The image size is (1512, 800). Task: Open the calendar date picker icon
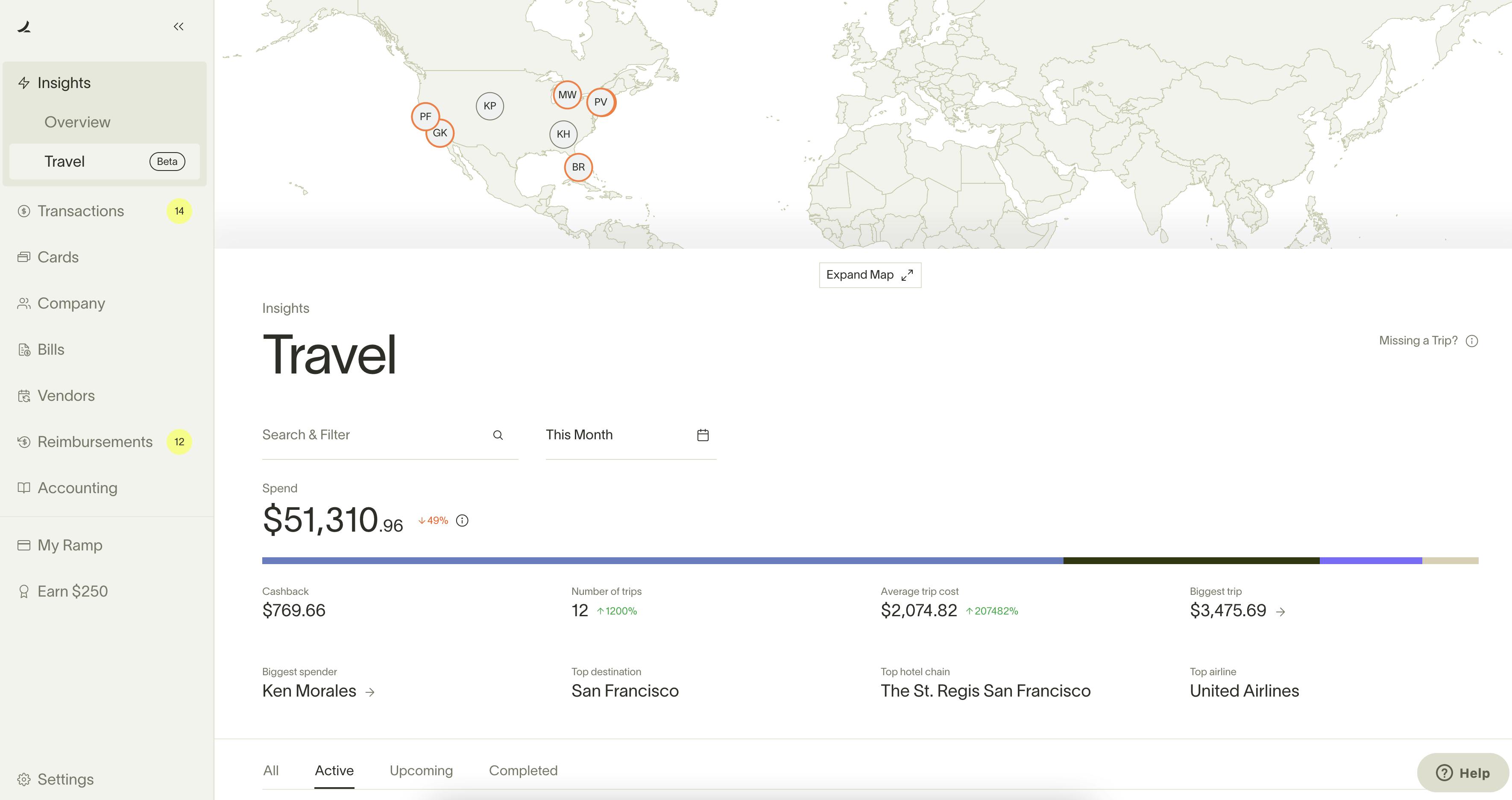pyautogui.click(x=703, y=435)
